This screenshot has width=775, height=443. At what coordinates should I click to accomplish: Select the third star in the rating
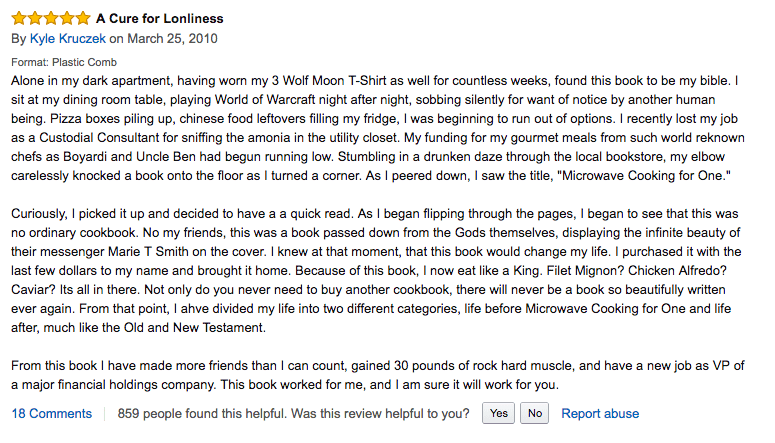coord(51,18)
